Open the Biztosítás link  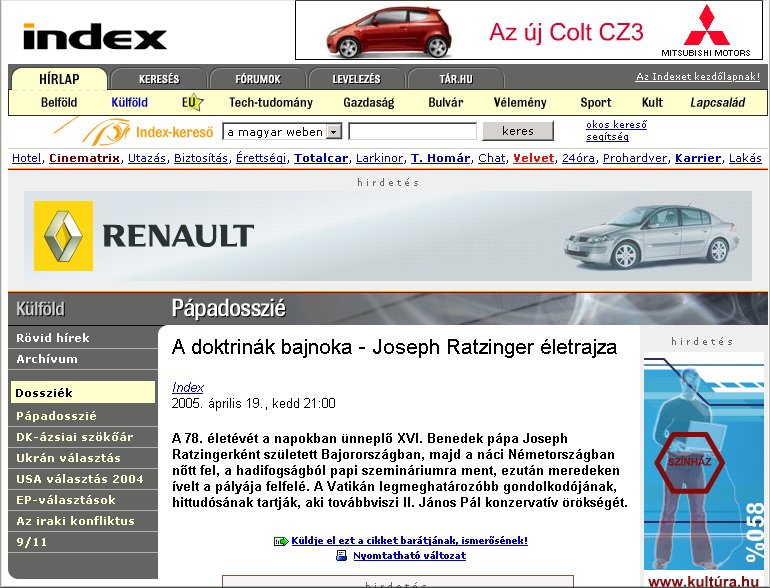(x=201, y=158)
